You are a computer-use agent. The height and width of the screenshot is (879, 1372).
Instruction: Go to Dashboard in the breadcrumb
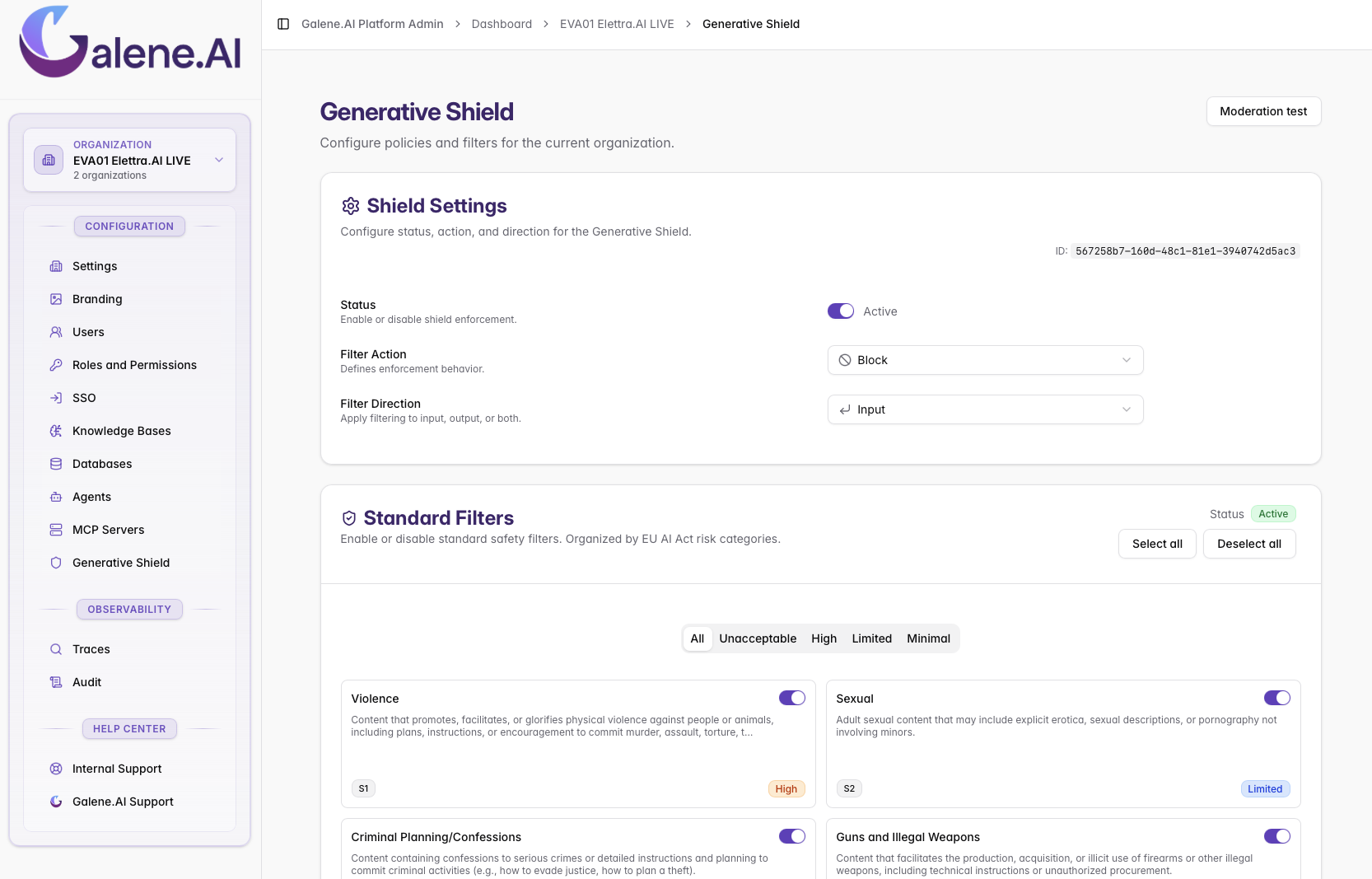pyautogui.click(x=502, y=24)
